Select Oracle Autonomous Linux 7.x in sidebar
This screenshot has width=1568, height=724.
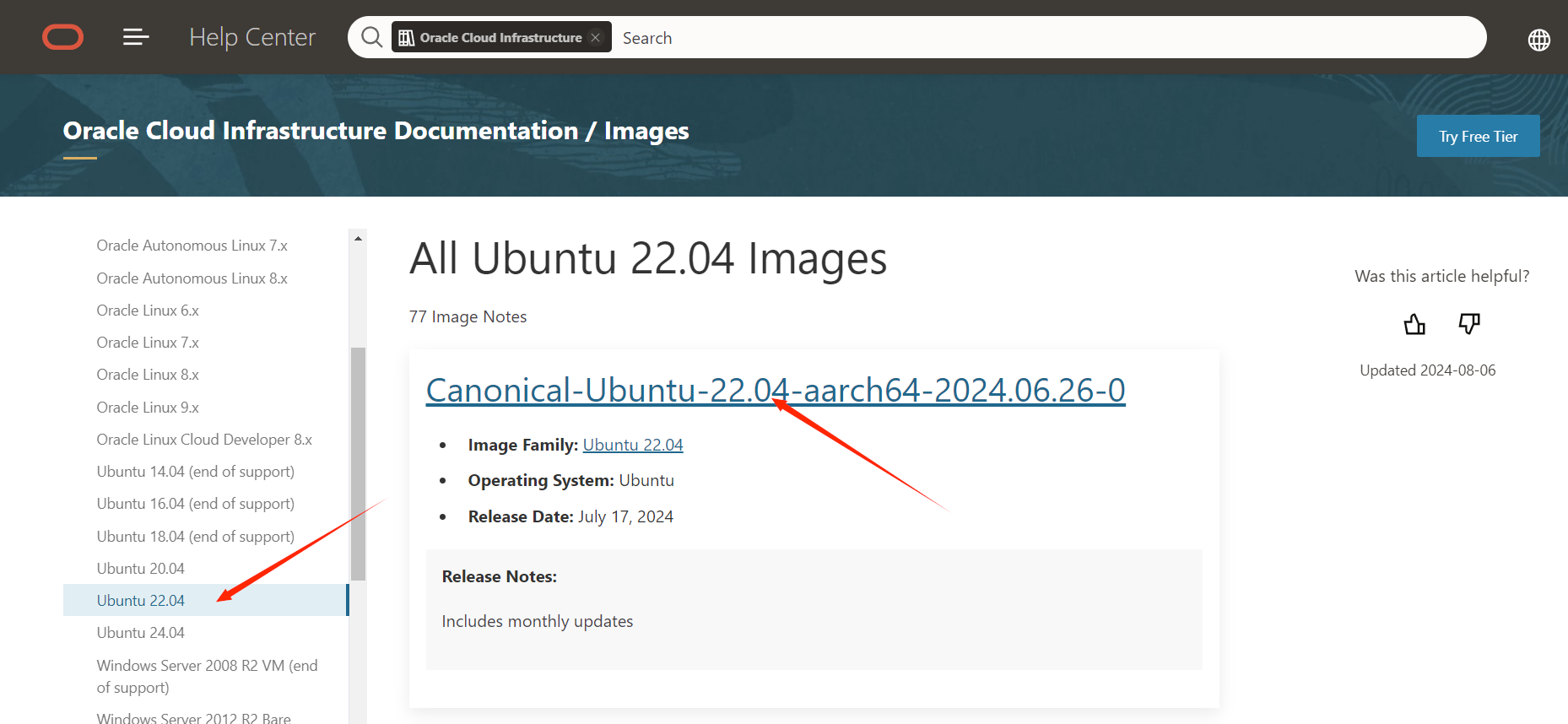click(x=192, y=246)
